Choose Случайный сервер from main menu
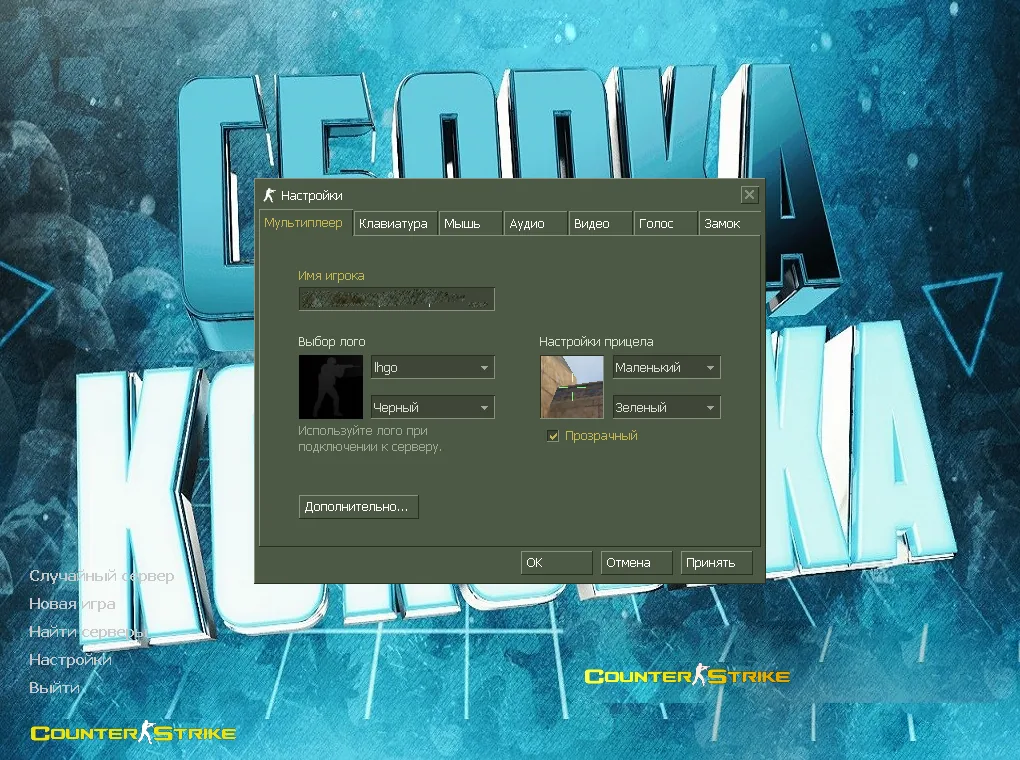 101,576
